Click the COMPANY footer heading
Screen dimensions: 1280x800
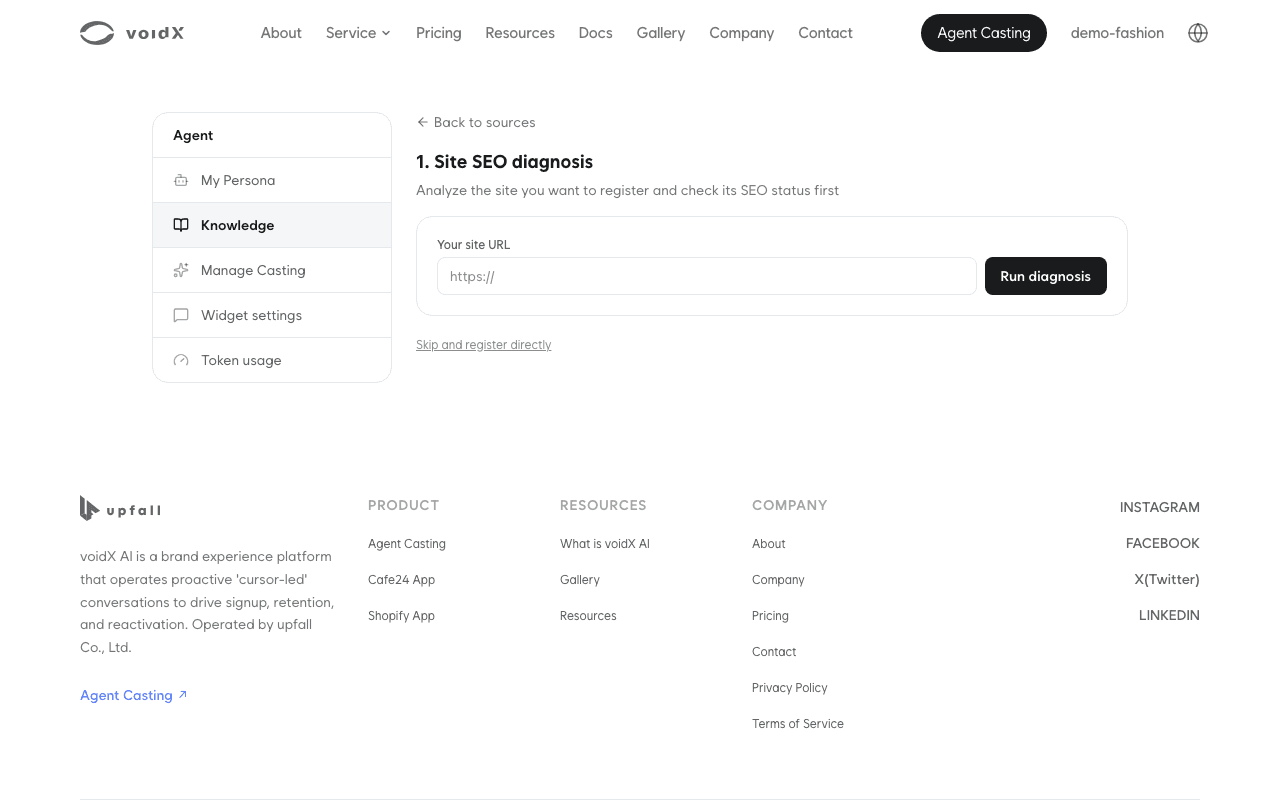click(x=790, y=505)
